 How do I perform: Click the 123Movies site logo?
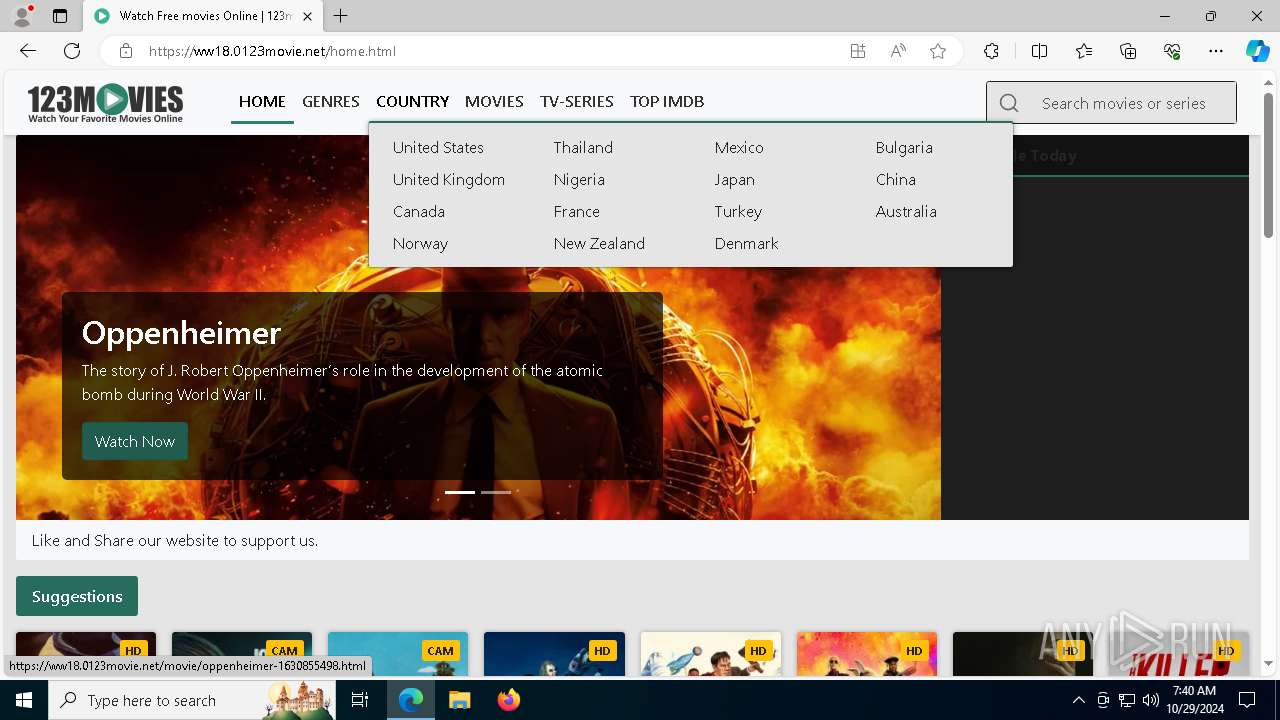coord(105,103)
